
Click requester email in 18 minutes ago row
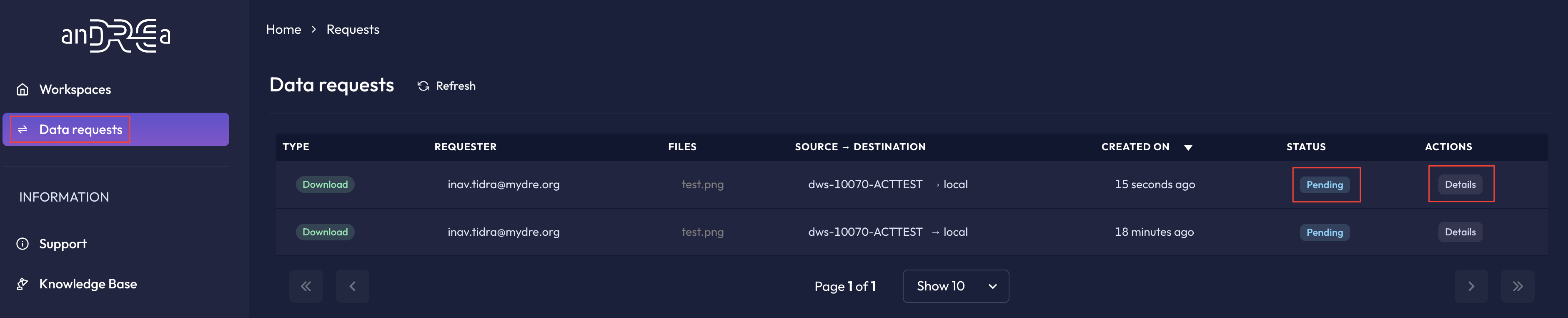tap(503, 232)
